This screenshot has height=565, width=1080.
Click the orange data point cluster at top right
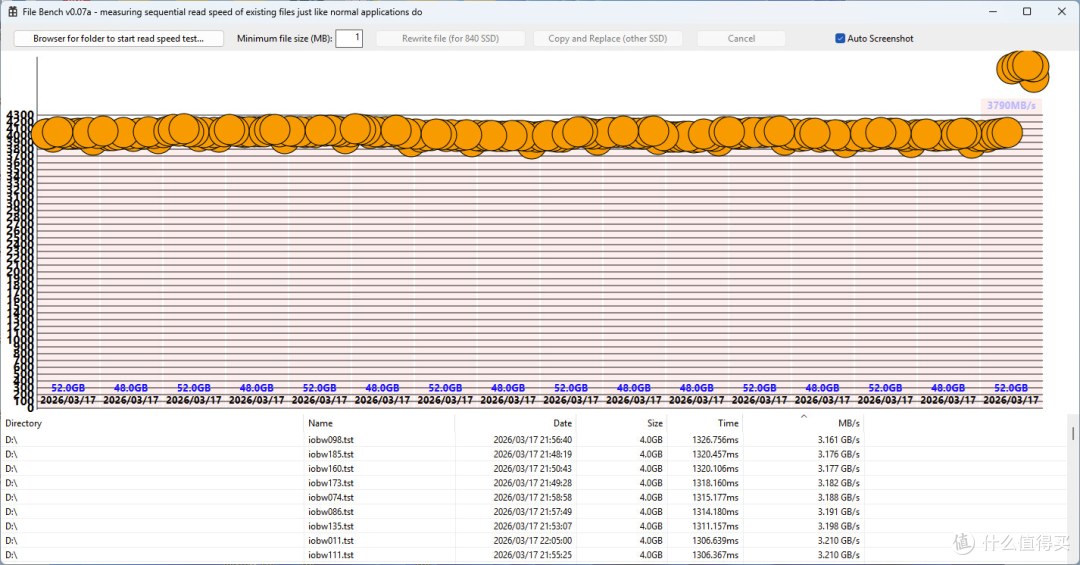(x=1024, y=71)
